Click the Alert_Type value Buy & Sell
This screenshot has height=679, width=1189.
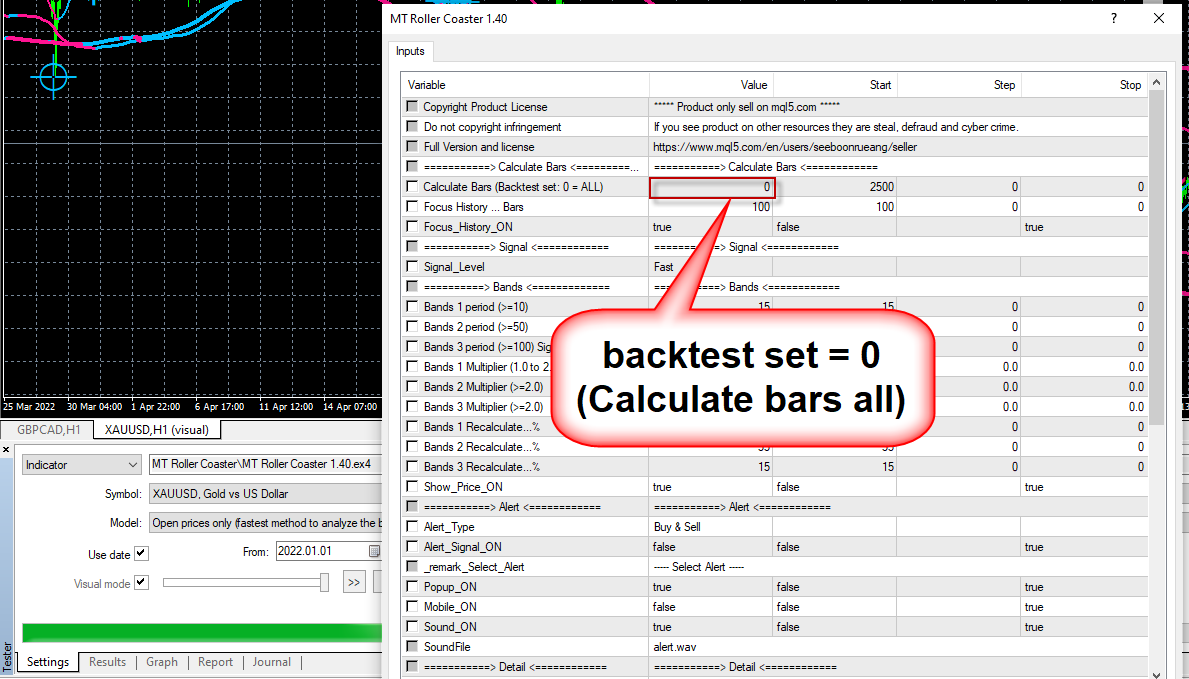[676, 527]
